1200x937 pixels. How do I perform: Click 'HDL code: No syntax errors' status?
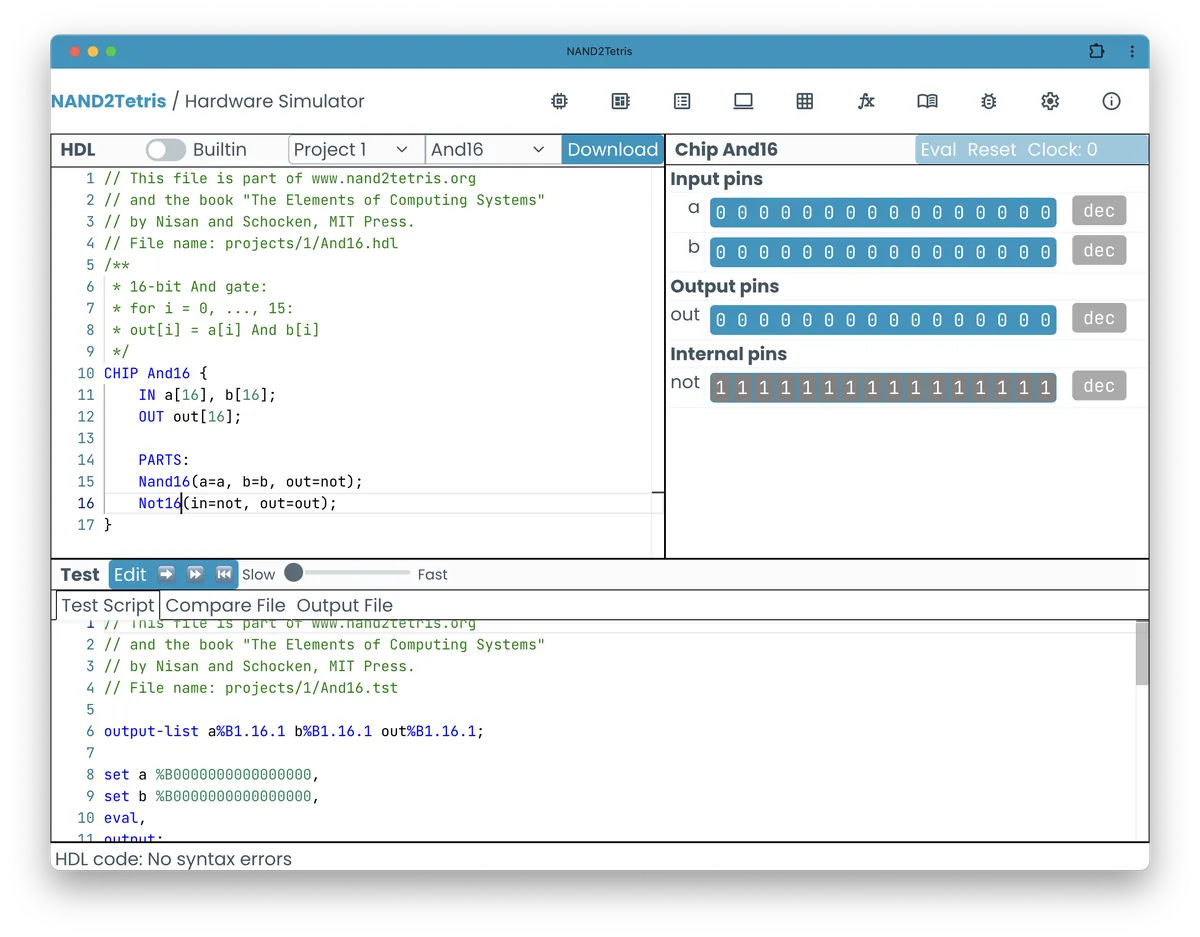click(173, 859)
